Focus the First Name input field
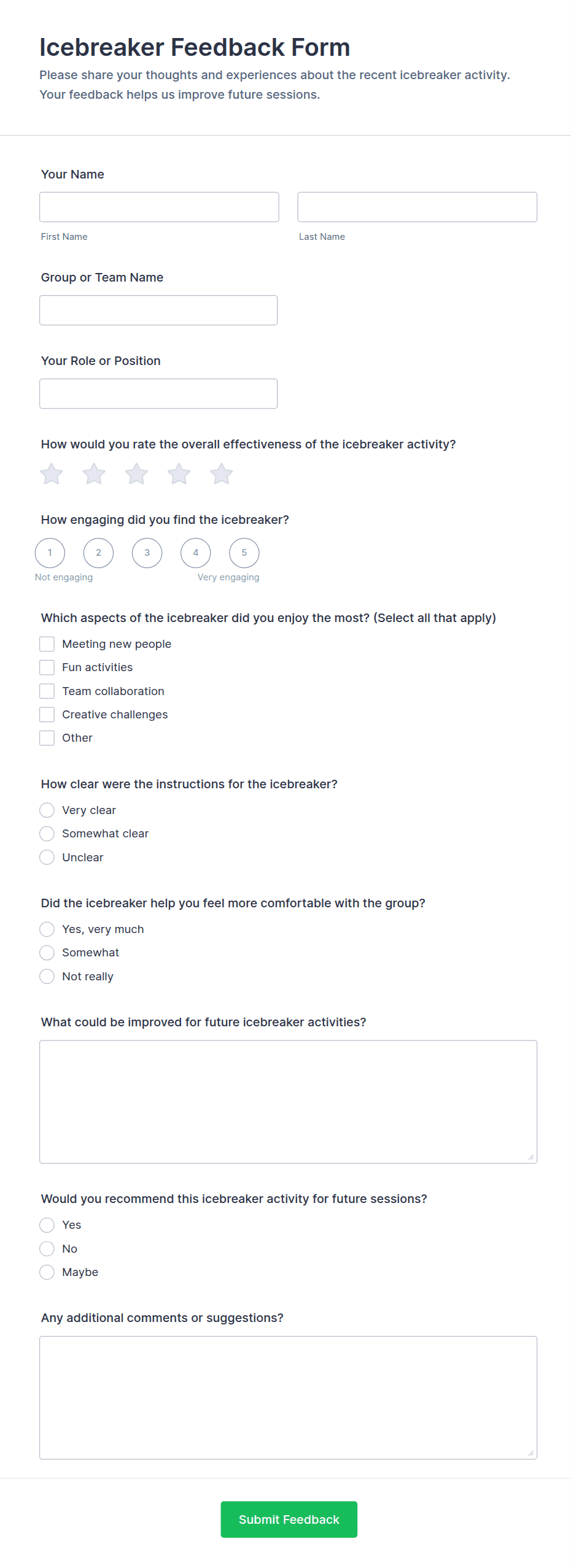The width and height of the screenshot is (571, 1568). point(159,207)
